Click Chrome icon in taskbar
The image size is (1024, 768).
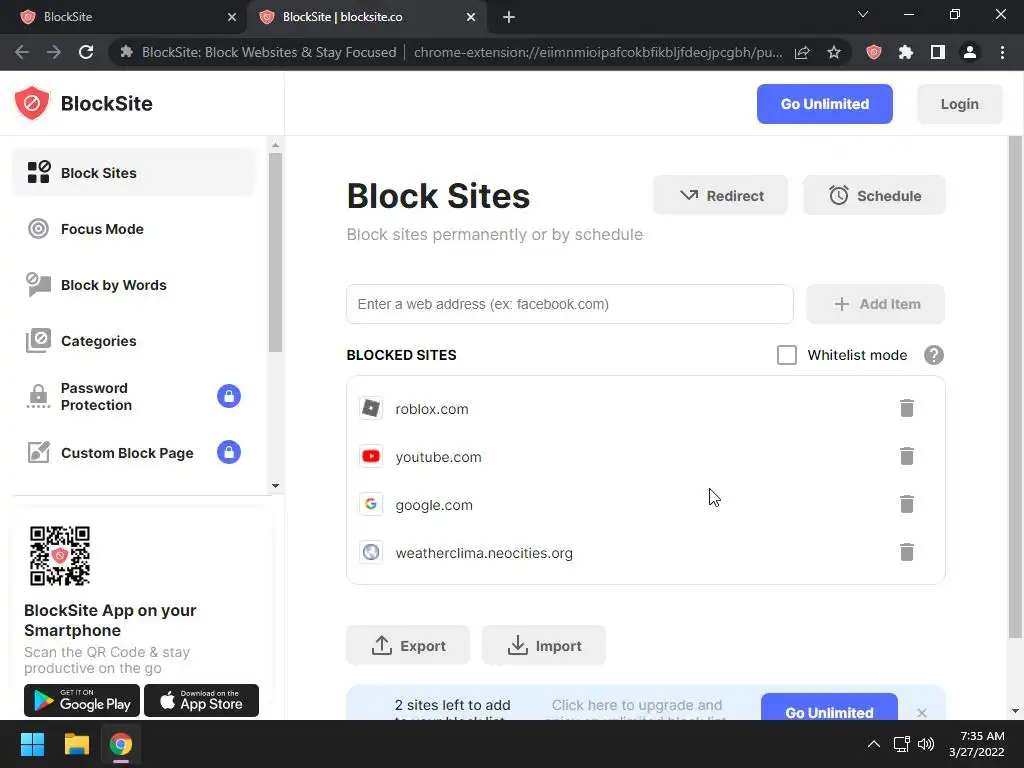click(x=120, y=744)
